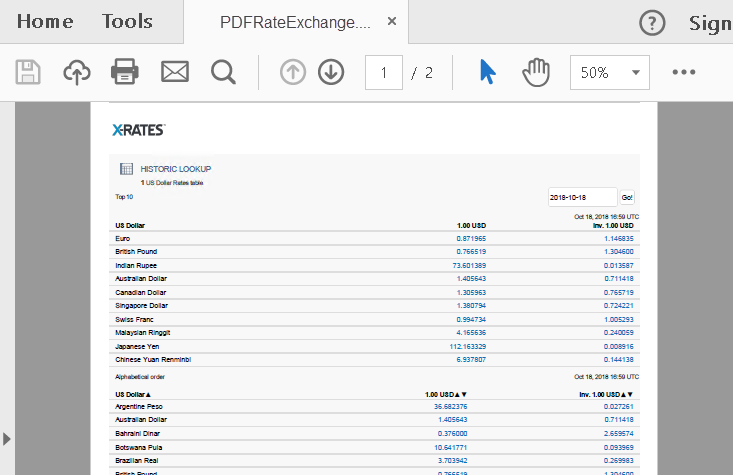This screenshot has height=475, width=733.
Task: Click the Alphabetical order label
Action: click(140, 377)
